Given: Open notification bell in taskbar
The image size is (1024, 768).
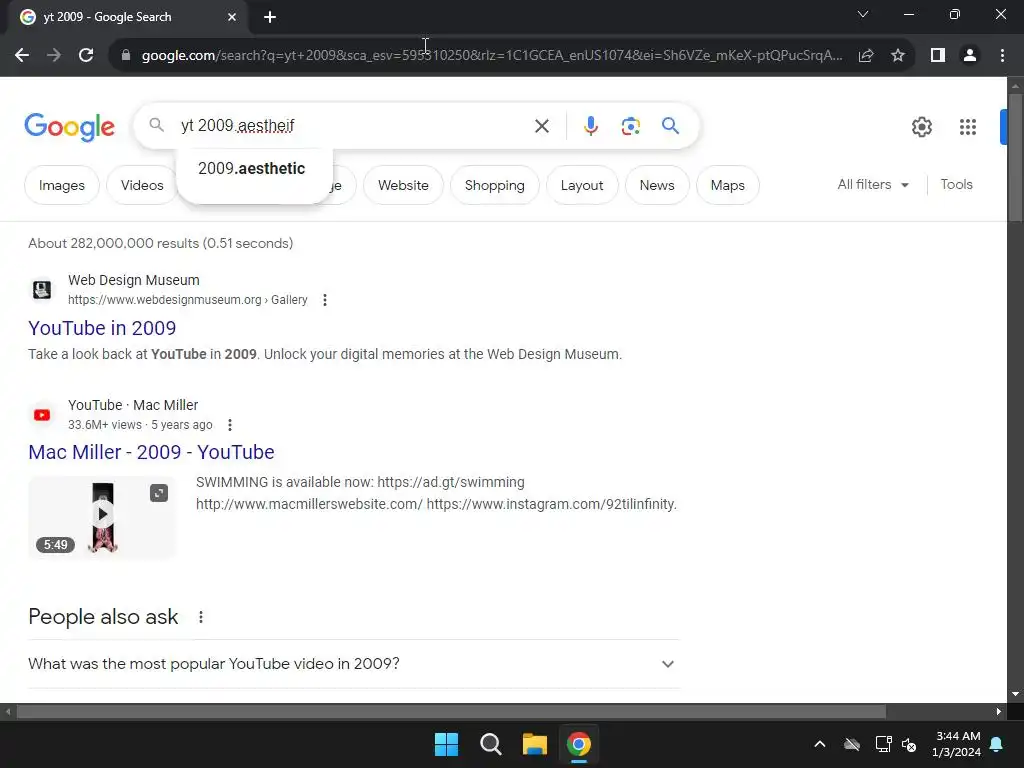Looking at the screenshot, I should pos(997,744).
